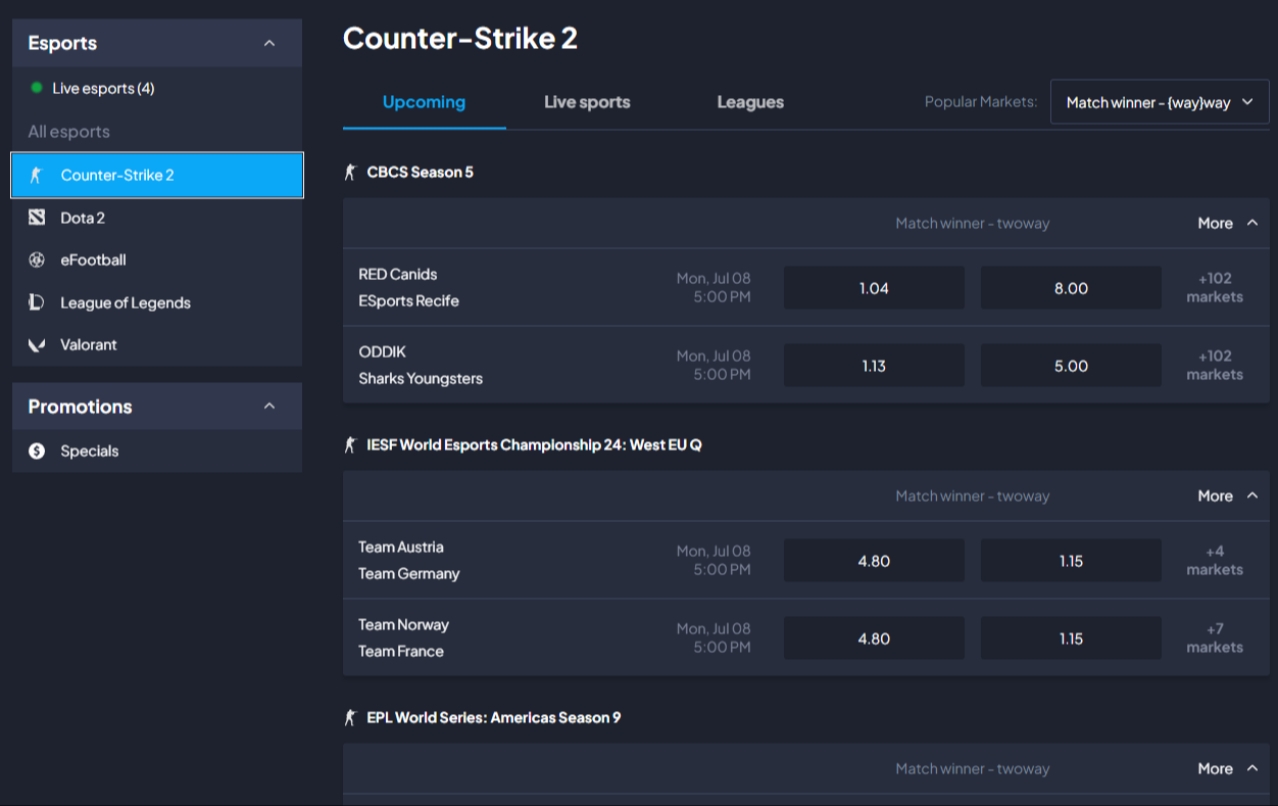
Task: Click the CBCS Season 5 league icon
Action: [x=350, y=172]
